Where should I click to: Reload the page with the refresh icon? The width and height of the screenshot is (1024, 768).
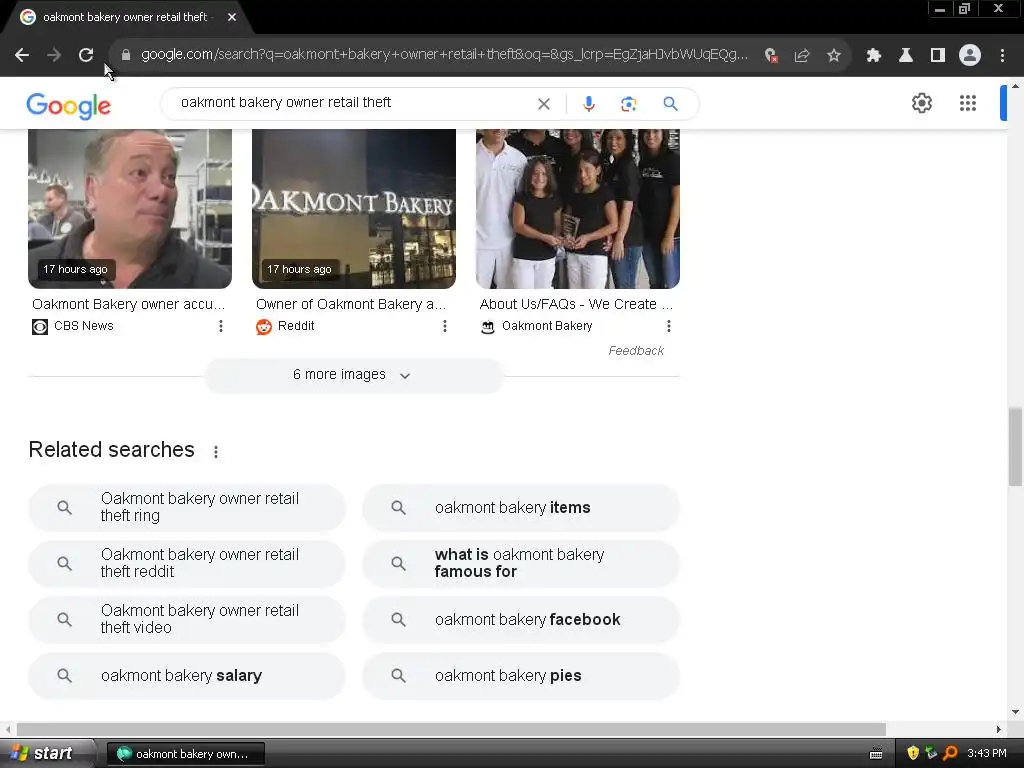(x=86, y=56)
